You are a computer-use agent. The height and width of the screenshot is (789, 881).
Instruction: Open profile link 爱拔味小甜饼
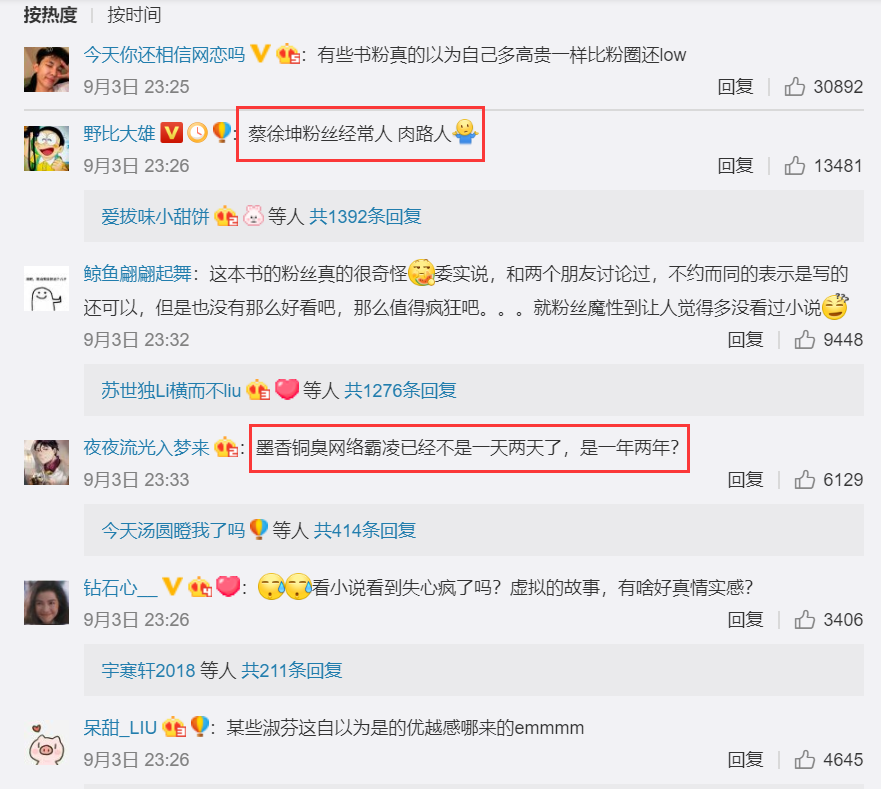pos(155,216)
